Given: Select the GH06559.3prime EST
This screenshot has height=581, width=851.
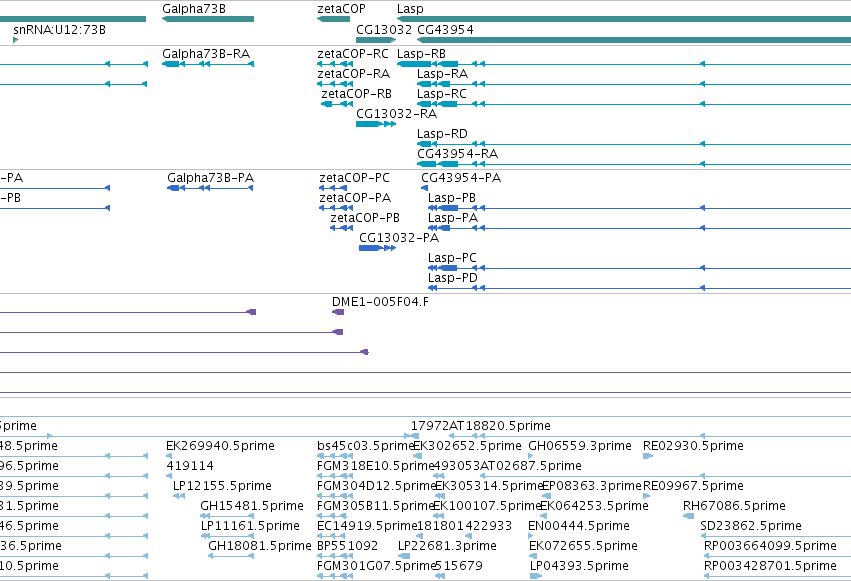Looking at the screenshot, I should (531, 456).
